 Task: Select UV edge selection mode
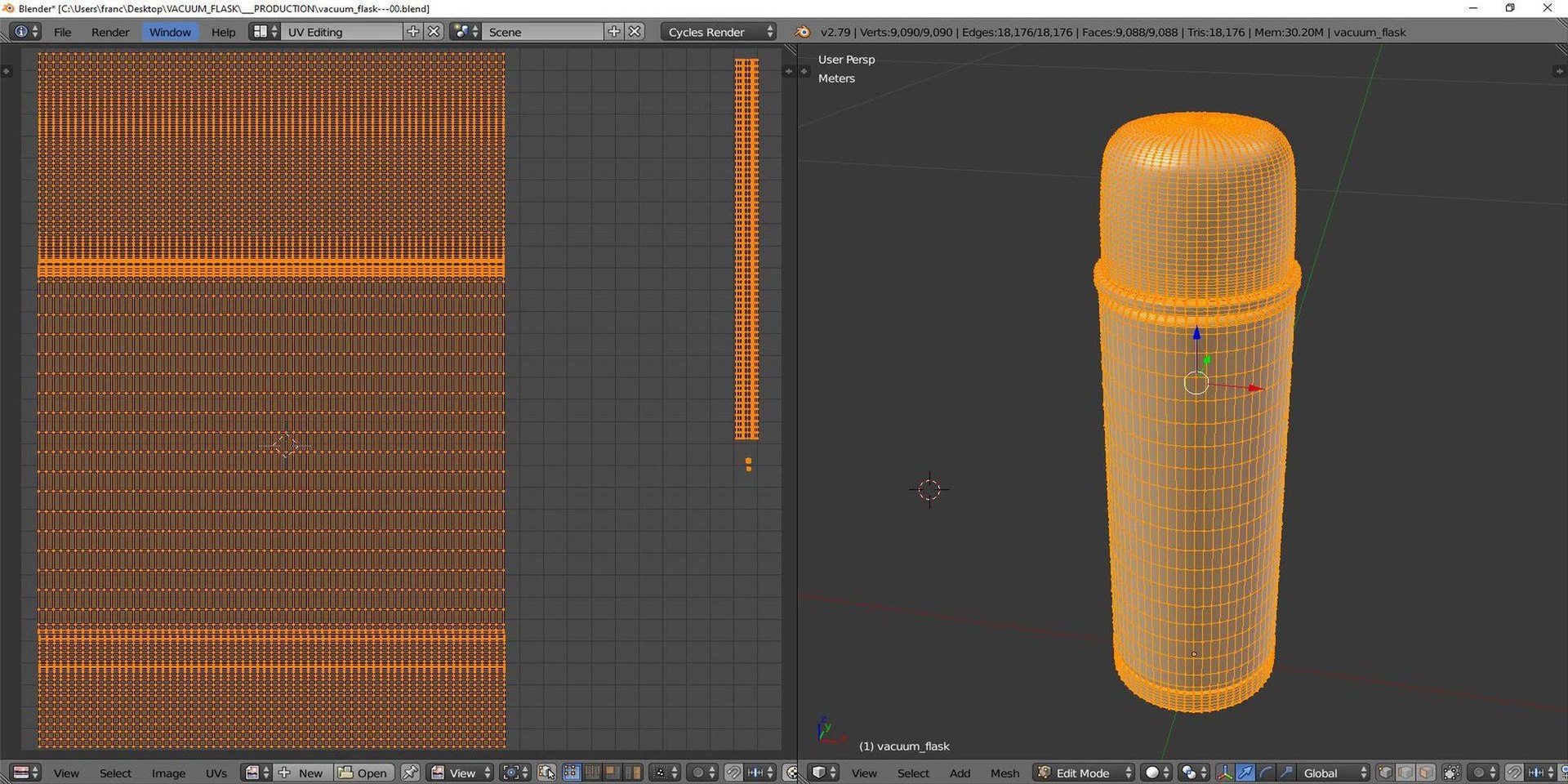tap(592, 773)
